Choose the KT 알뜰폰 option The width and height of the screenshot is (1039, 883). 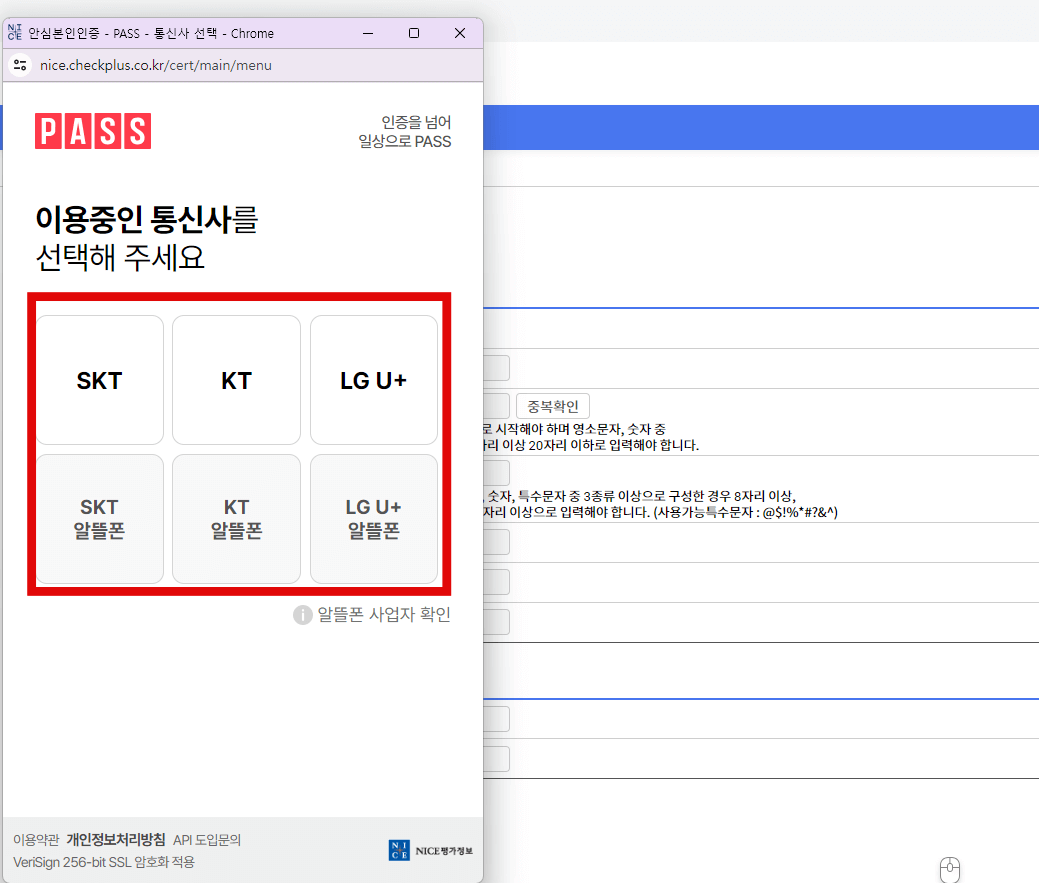point(236,518)
